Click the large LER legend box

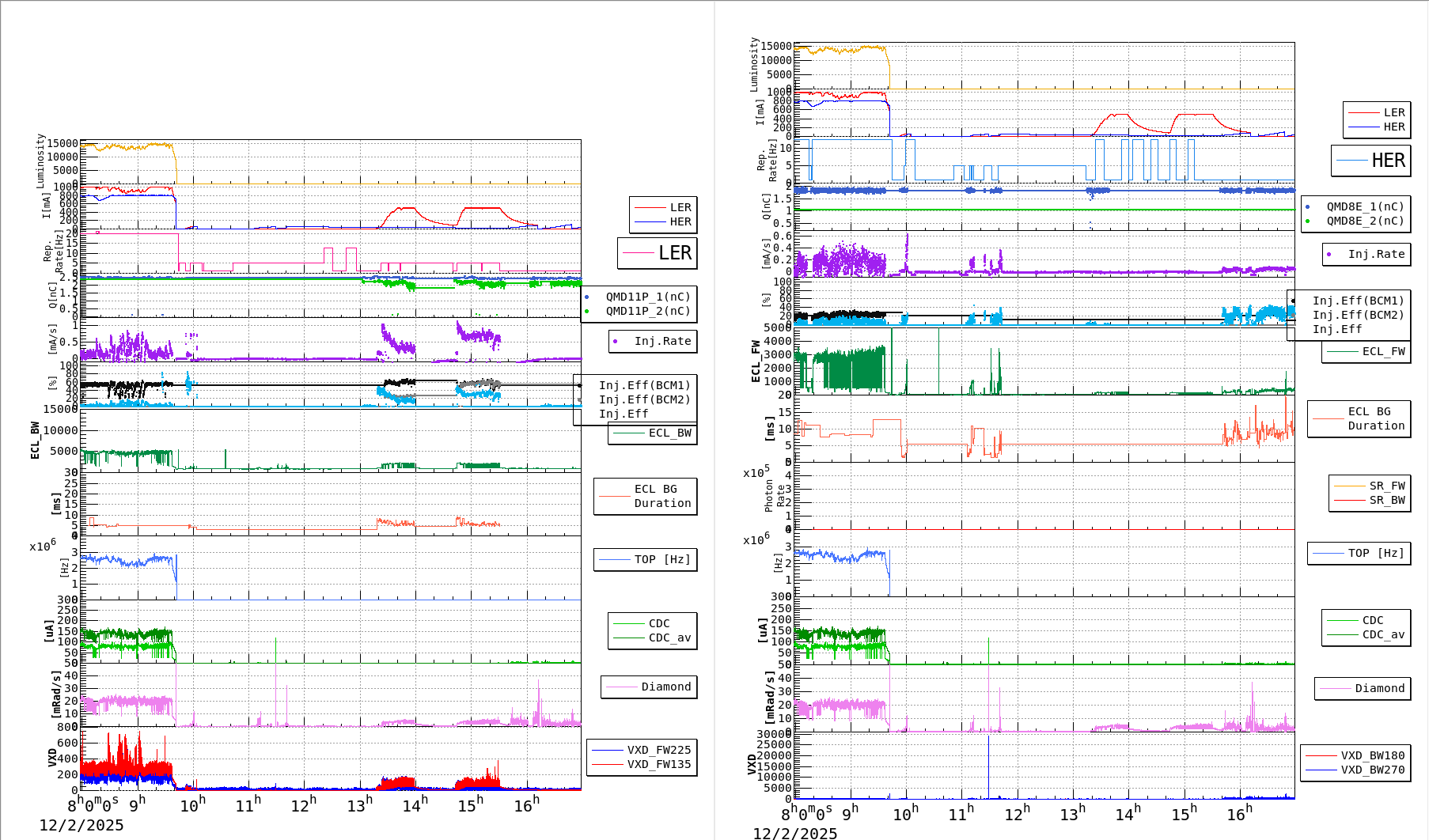(658, 253)
